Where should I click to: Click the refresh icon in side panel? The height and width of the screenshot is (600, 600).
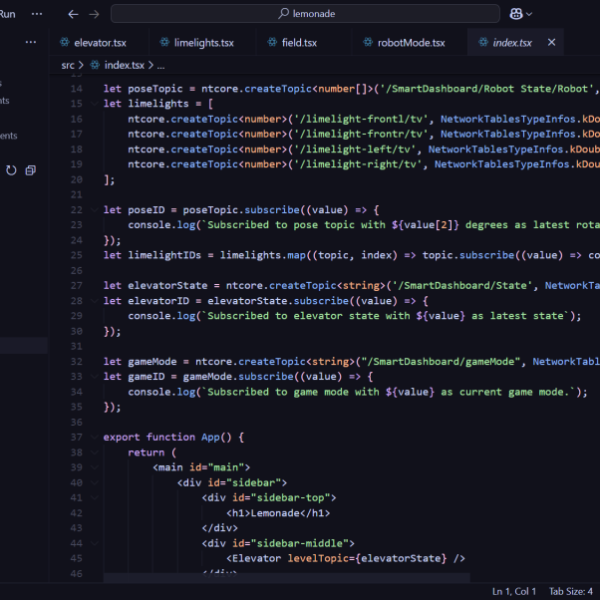pyautogui.click(x=11, y=170)
